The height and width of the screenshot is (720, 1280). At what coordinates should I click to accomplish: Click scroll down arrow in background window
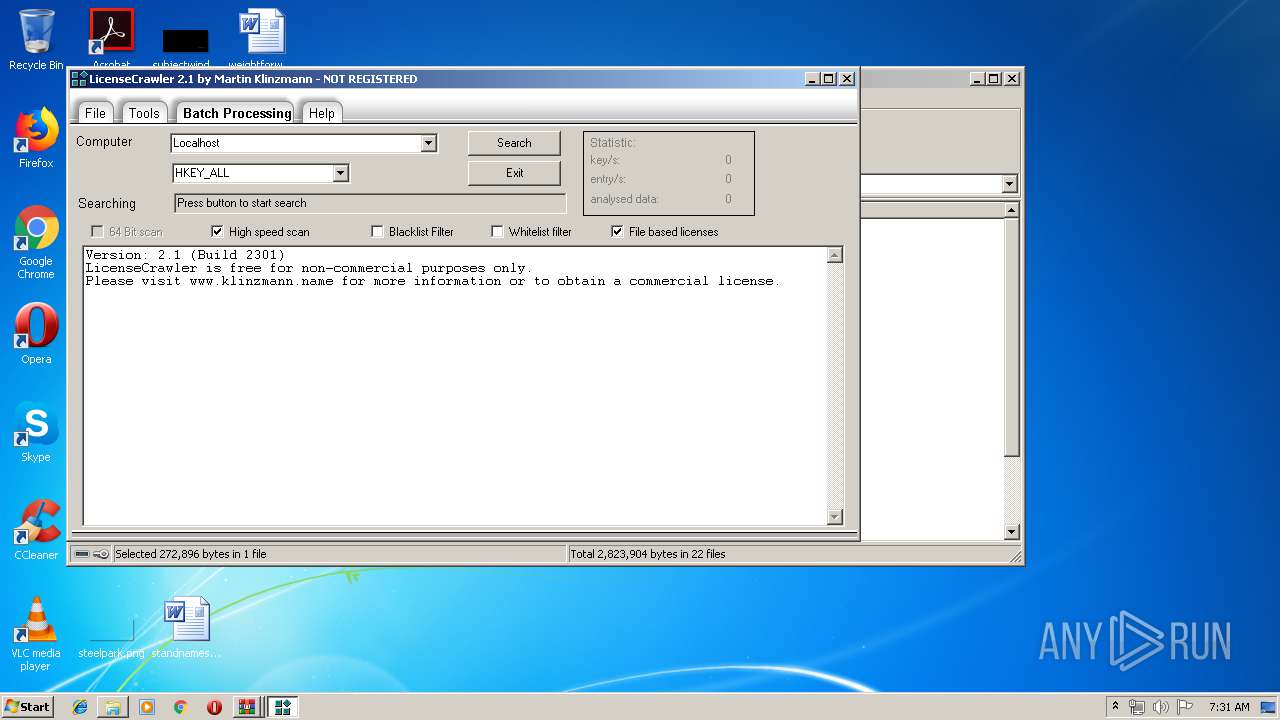click(1011, 532)
